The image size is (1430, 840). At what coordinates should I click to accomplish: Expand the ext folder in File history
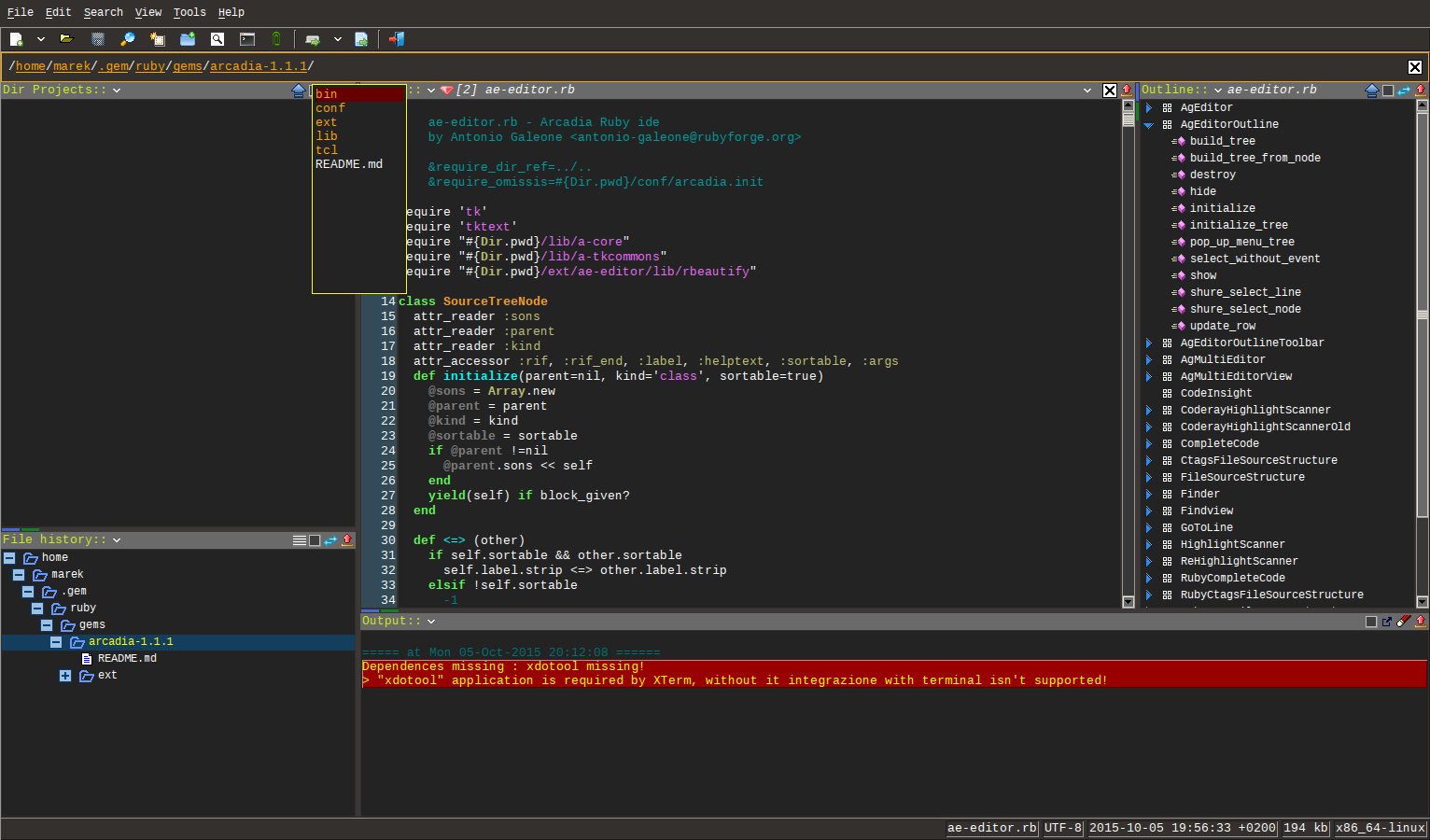tap(65, 676)
